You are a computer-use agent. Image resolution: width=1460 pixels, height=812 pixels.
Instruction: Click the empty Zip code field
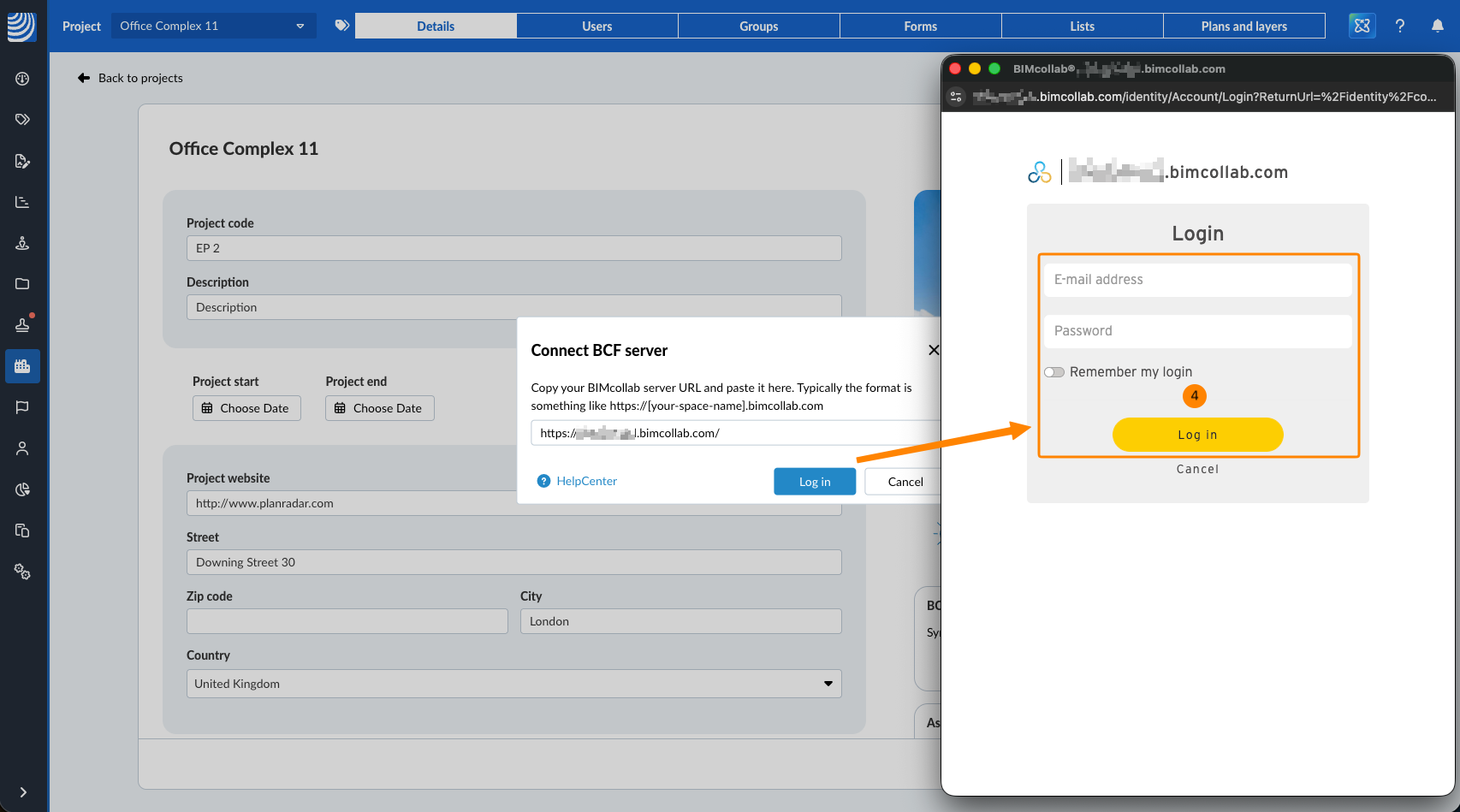[347, 621]
